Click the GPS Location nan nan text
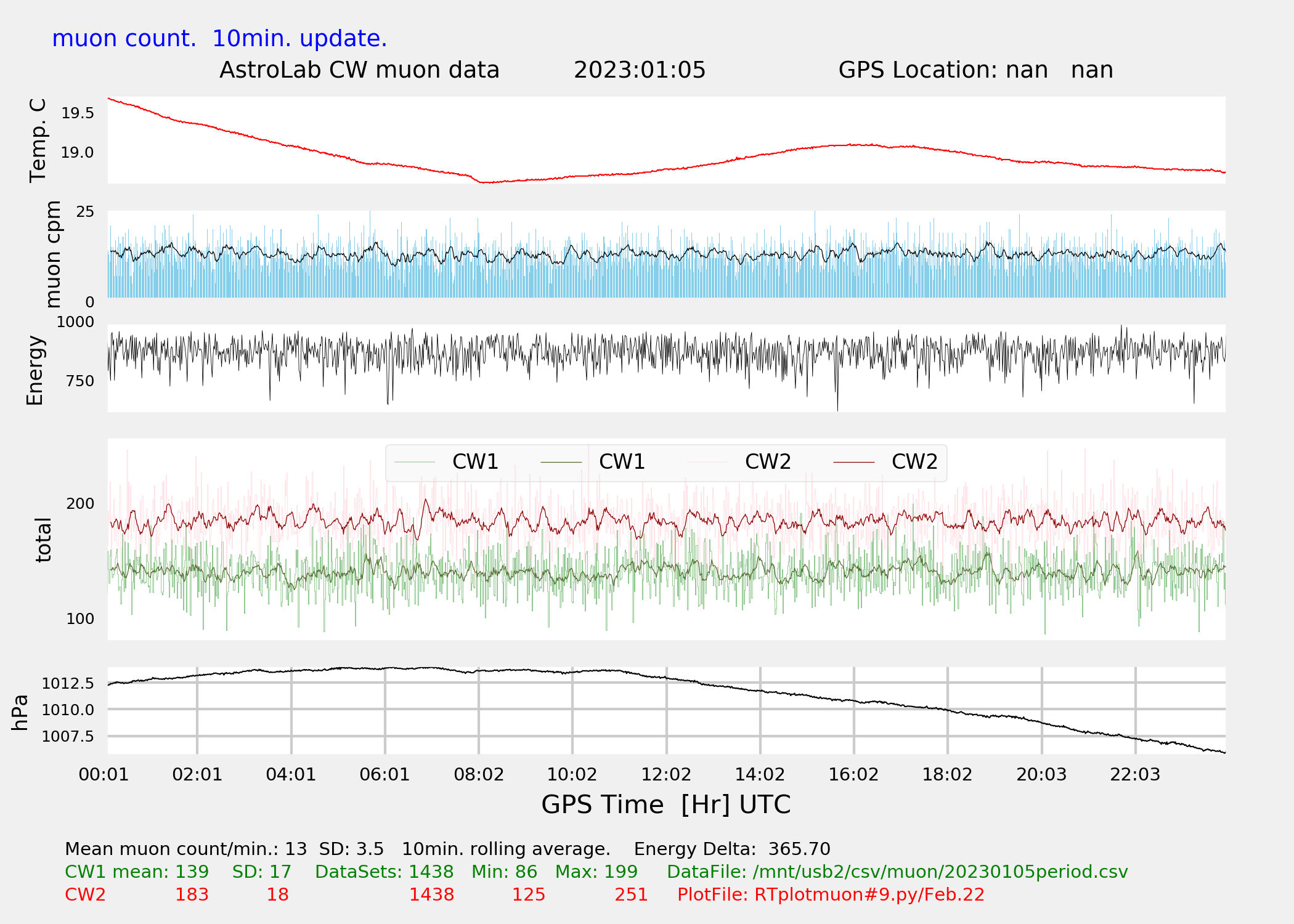1294x924 pixels. pyautogui.click(x=975, y=70)
